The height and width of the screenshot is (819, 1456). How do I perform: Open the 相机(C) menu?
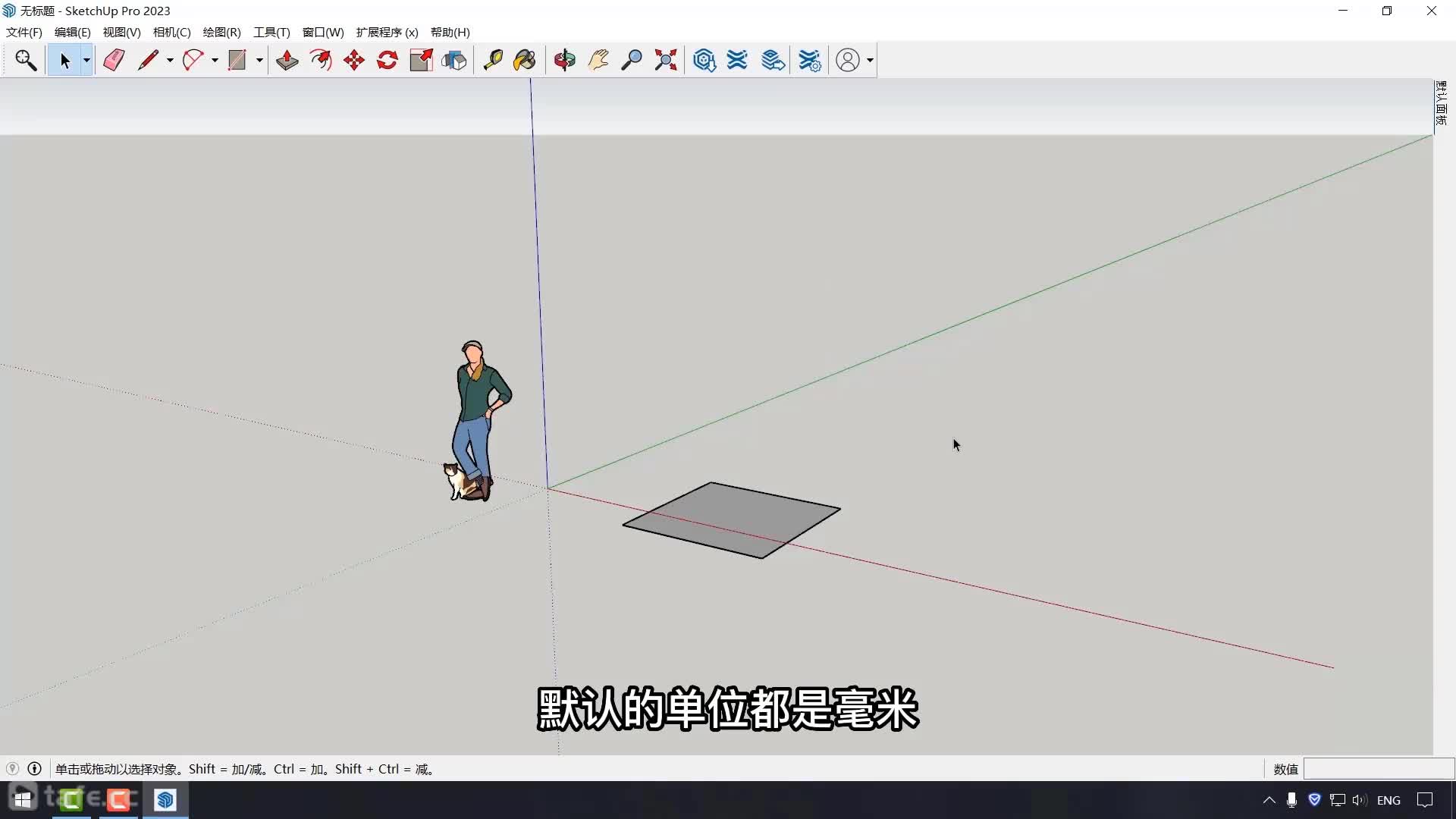coord(172,33)
